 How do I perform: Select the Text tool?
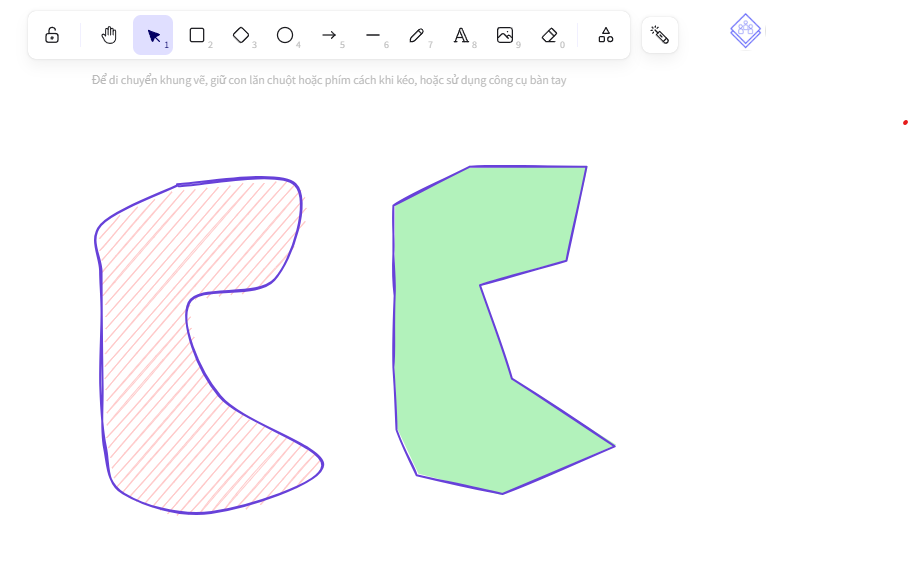[461, 35]
